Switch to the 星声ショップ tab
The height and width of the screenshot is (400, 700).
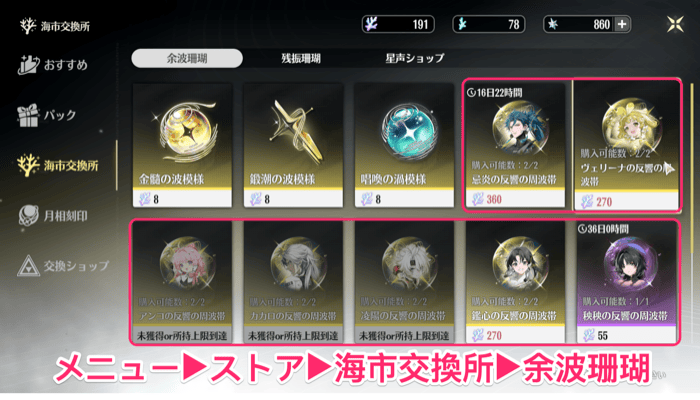[x=414, y=58]
